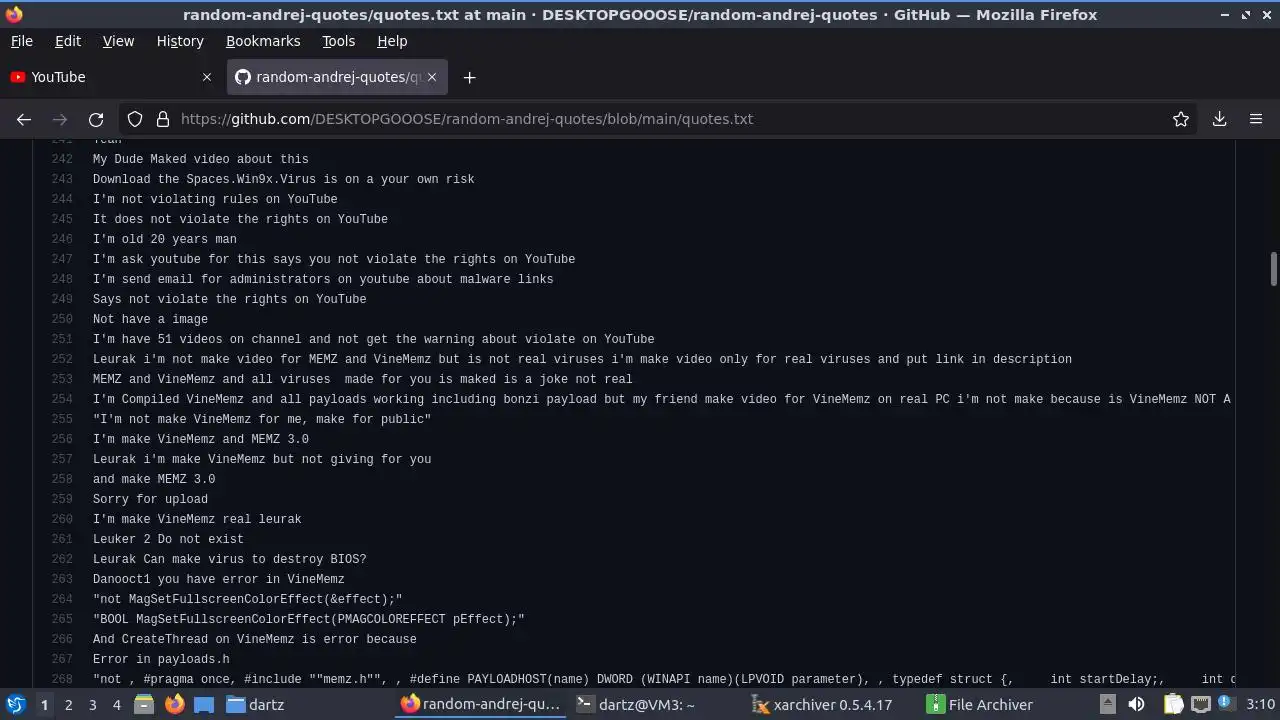Open the tracking protection shield icon

(135, 119)
